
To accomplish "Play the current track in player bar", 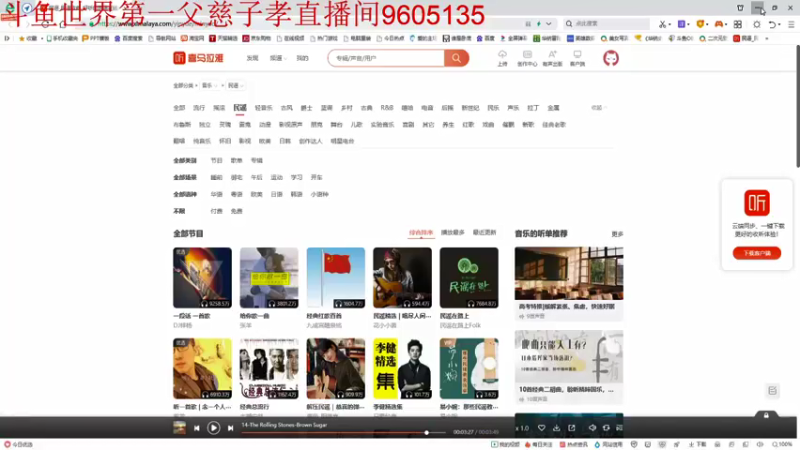I will click(x=214, y=428).
